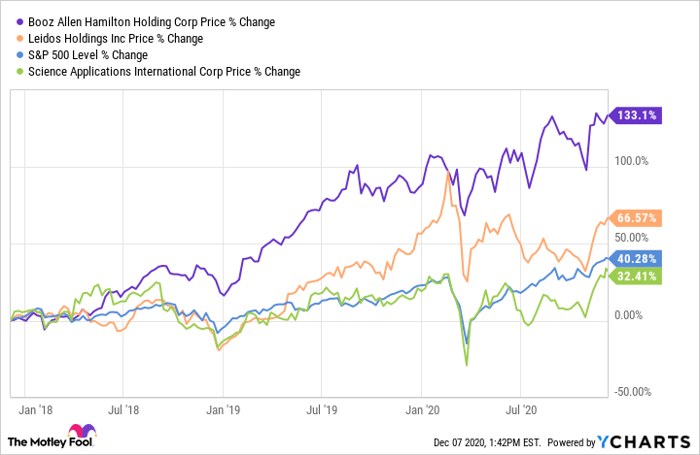This screenshot has width=700, height=455.
Task: Open the YCharts logo link
Action: click(644, 440)
